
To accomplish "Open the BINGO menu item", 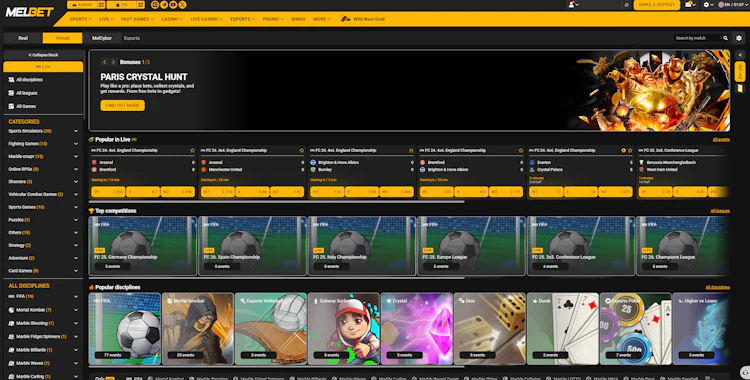I will pos(298,19).
